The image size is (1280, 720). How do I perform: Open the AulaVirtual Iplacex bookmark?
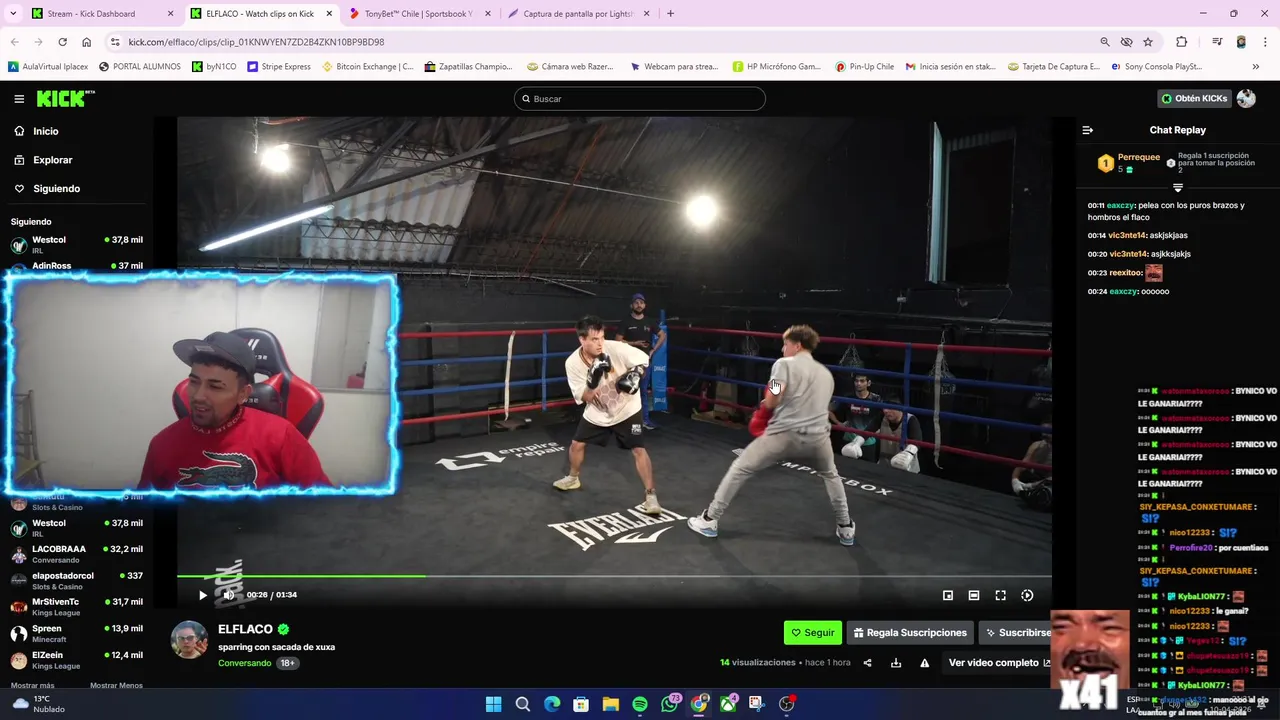tap(48, 67)
